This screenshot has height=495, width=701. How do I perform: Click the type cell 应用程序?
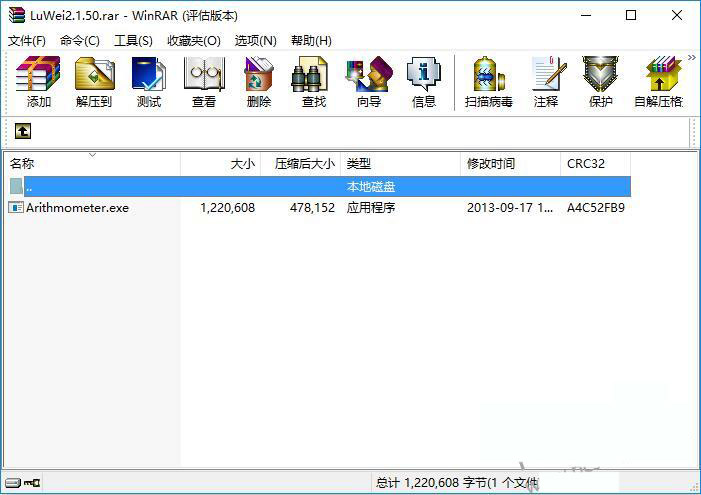(371, 207)
